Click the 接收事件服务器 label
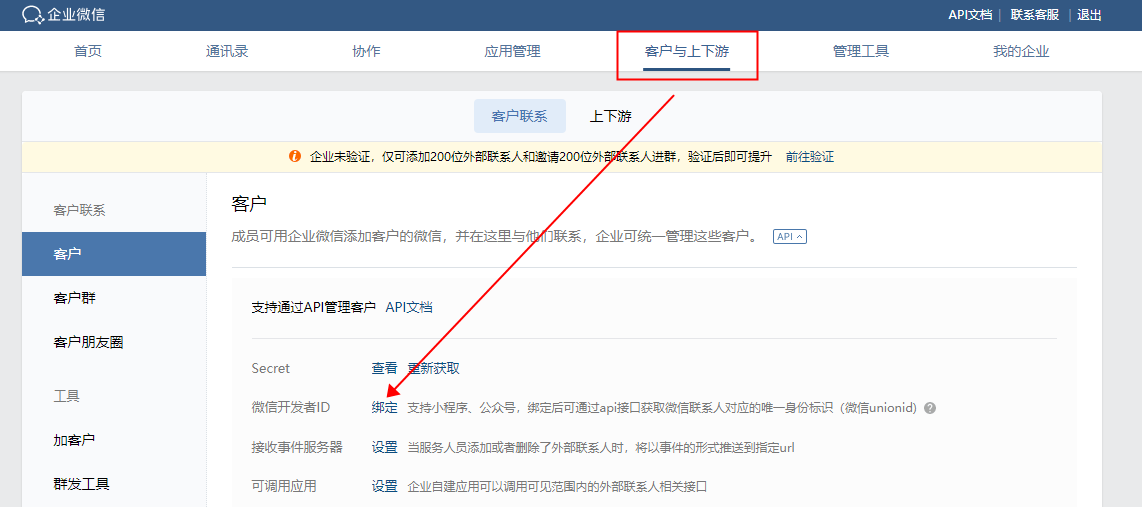 pyautogui.click(x=297, y=447)
